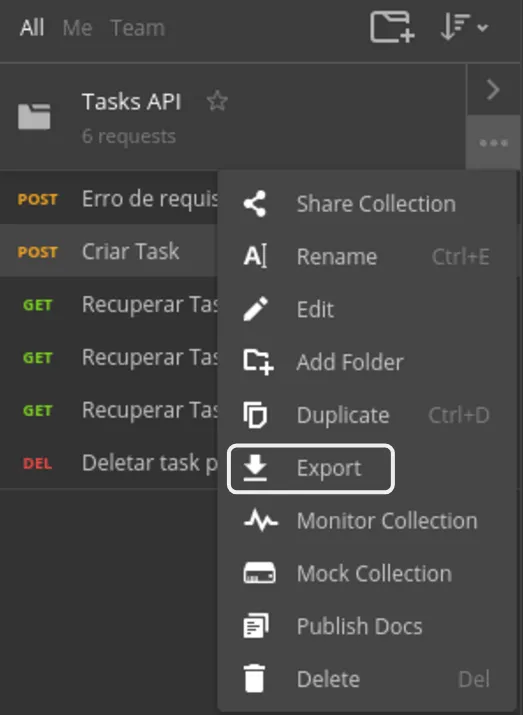
Task: Click the pencil edit icon
Action: click(255, 309)
